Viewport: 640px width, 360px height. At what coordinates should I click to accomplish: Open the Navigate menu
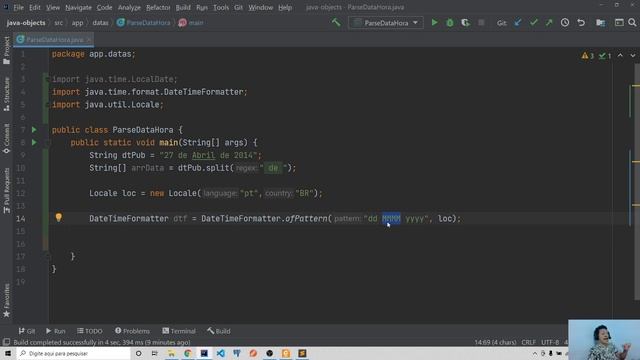[x=78, y=7]
